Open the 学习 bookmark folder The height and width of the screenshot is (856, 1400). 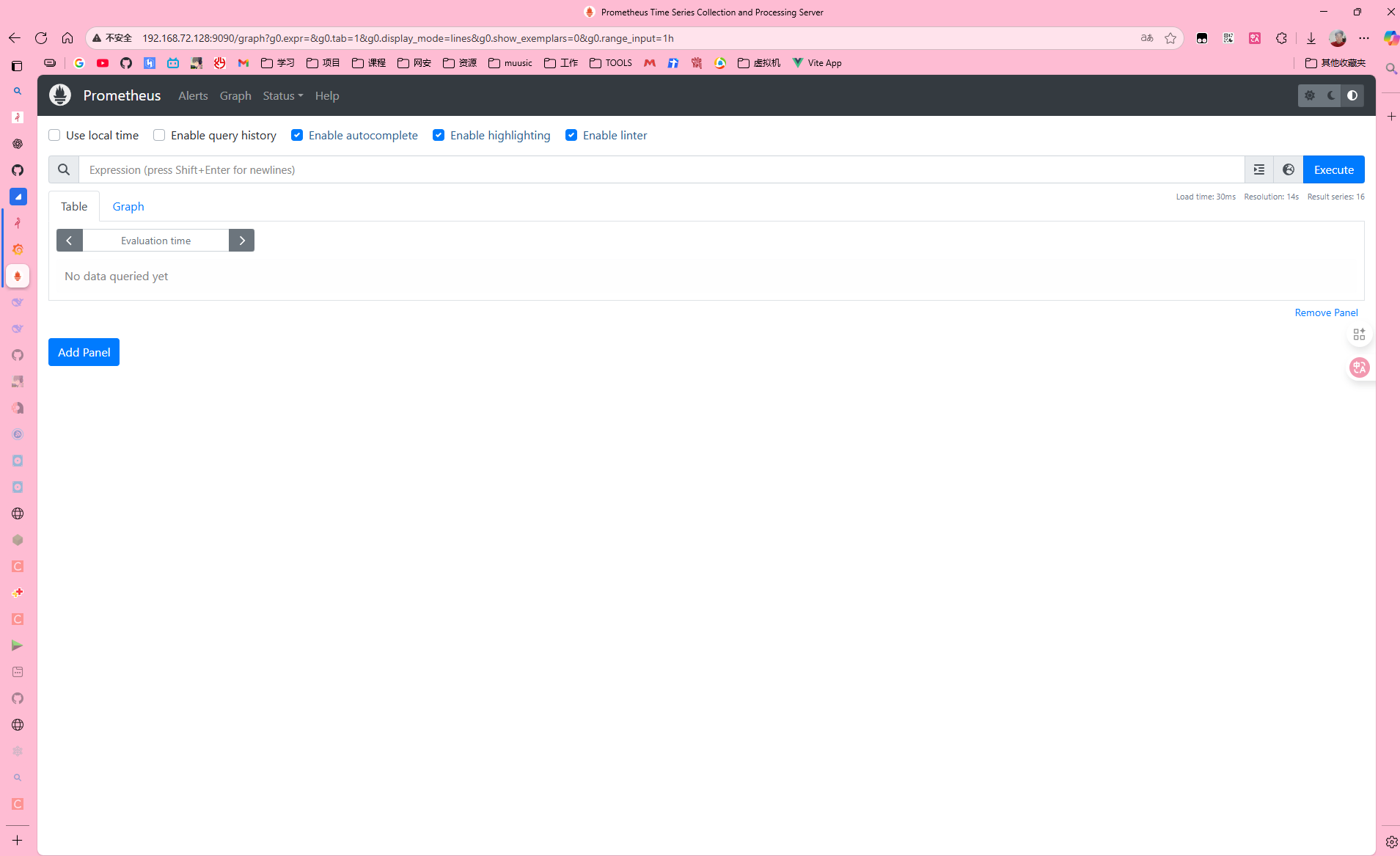pyautogui.click(x=278, y=63)
